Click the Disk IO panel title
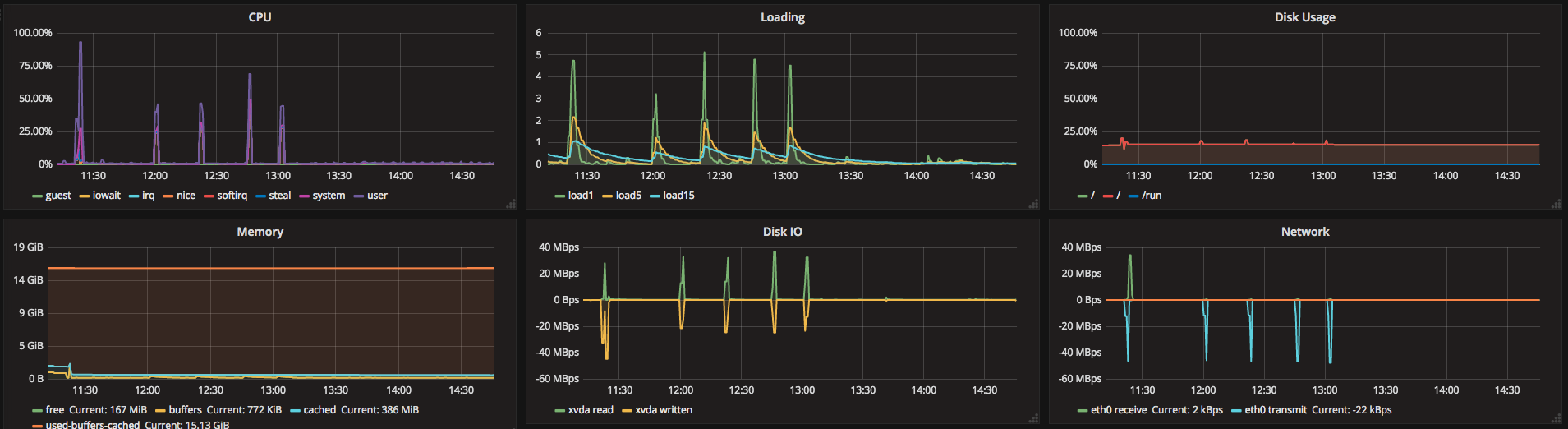Screen dimensions: 1568x429 click(x=782, y=232)
